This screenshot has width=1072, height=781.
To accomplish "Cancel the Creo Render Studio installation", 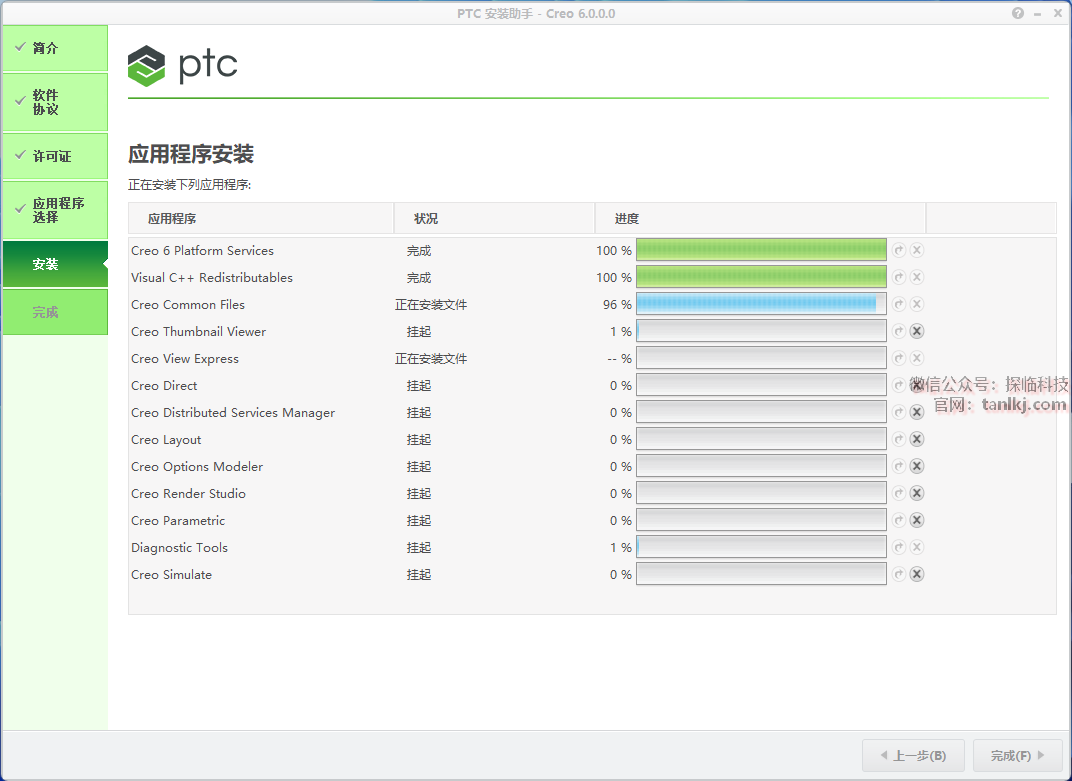I will (917, 494).
